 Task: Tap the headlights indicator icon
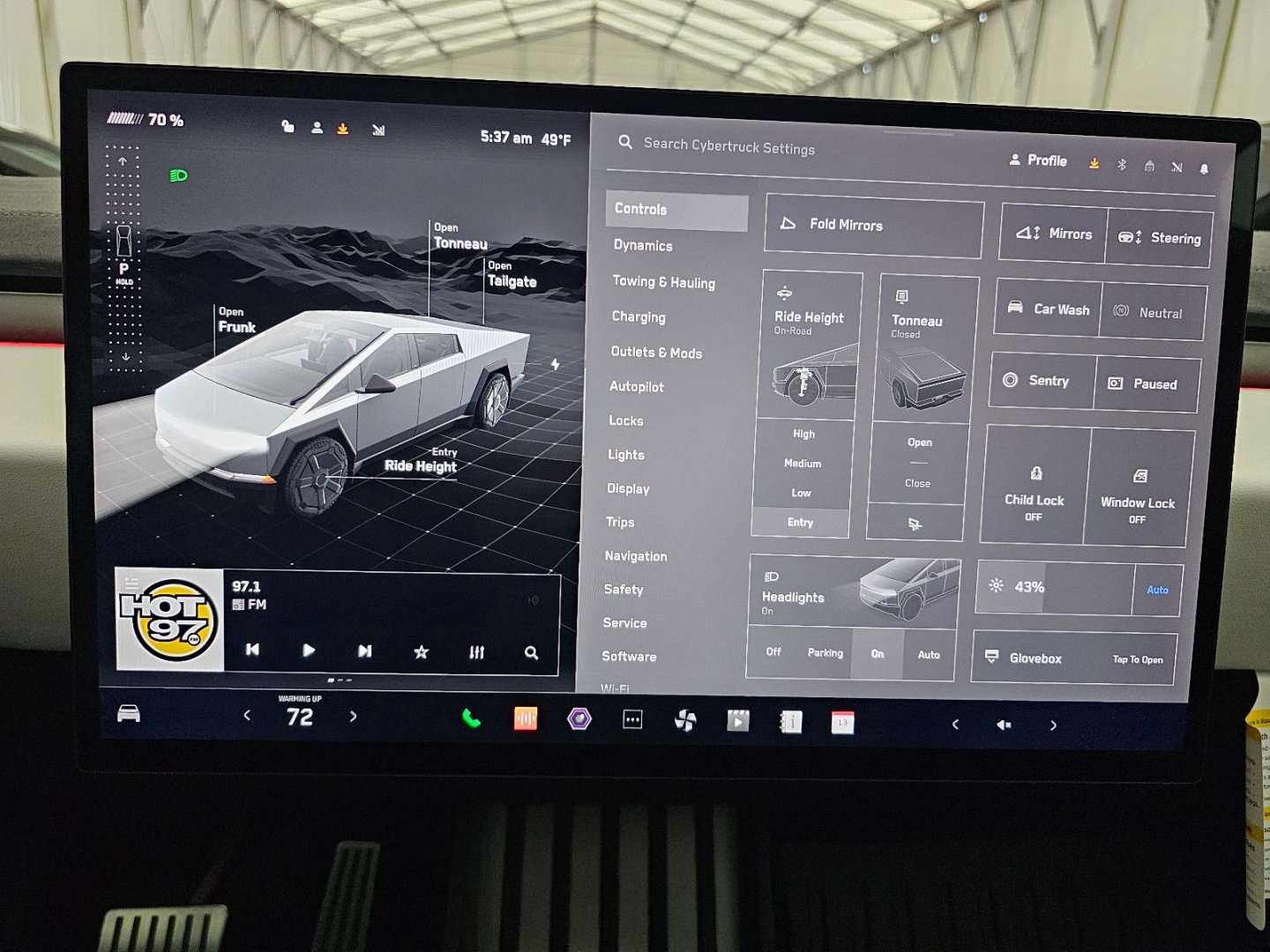click(178, 175)
